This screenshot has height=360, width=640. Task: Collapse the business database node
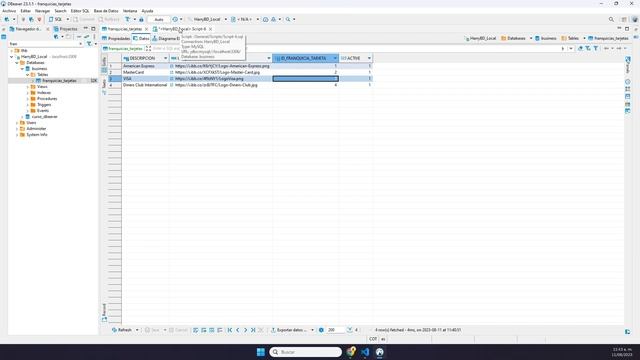[22, 69]
